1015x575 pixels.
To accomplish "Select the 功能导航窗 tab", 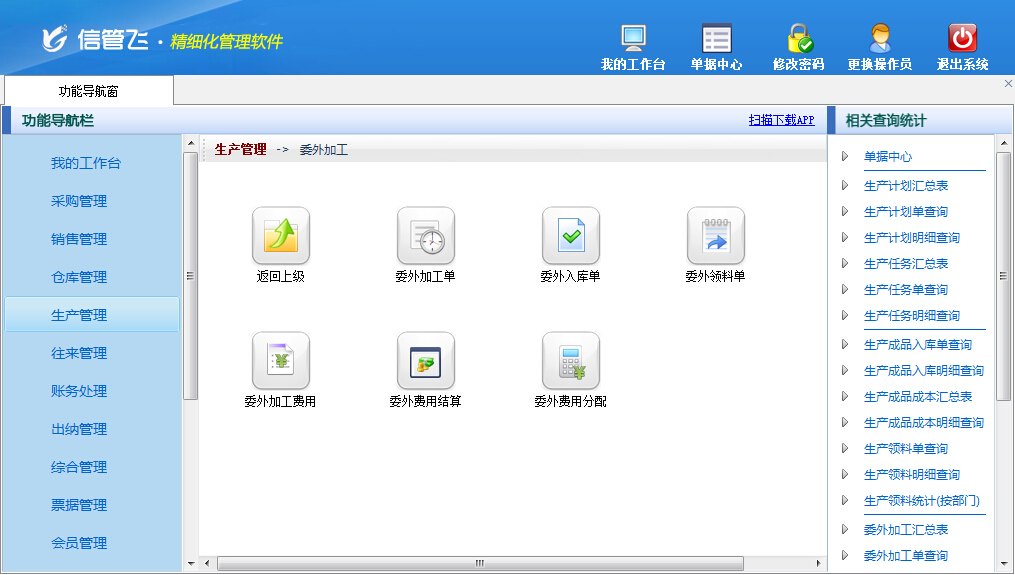I will coord(88,91).
